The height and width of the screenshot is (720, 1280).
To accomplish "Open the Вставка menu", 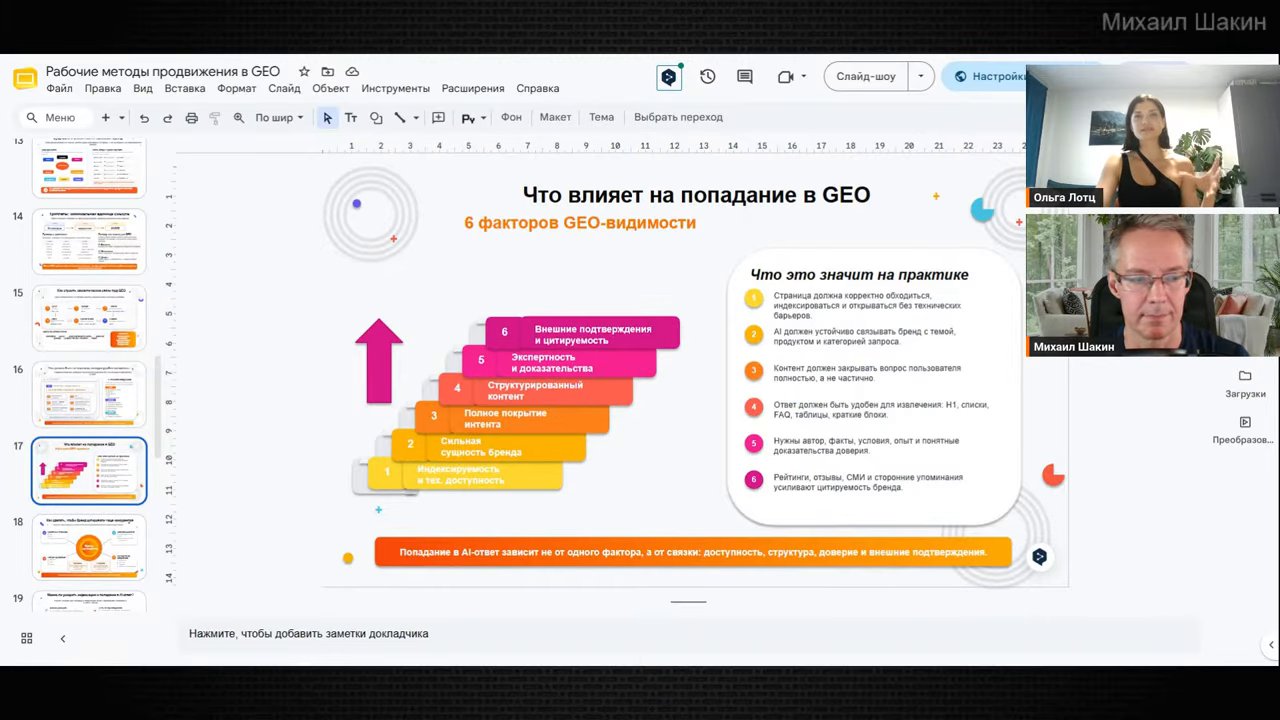I will (x=185, y=88).
